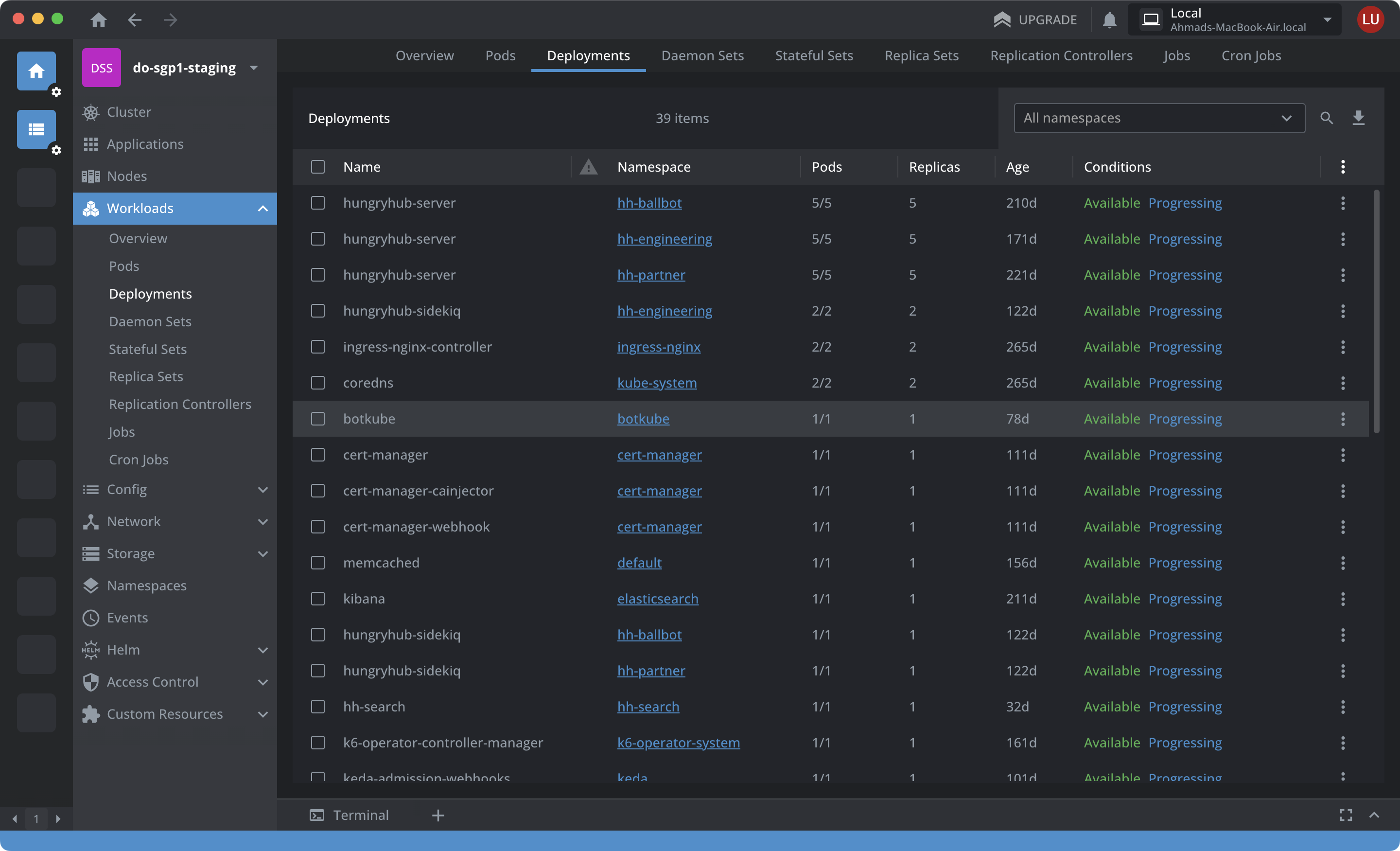
Task: Click the download icon beside search
Action: 1359,118
